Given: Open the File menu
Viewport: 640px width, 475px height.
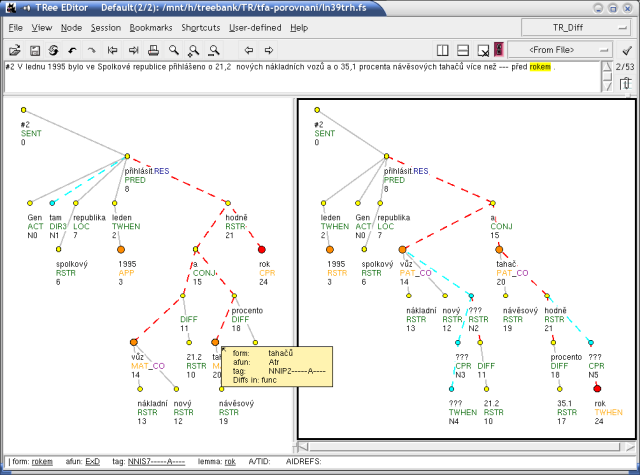Looking at the screenshot, I should pos(16,28).
